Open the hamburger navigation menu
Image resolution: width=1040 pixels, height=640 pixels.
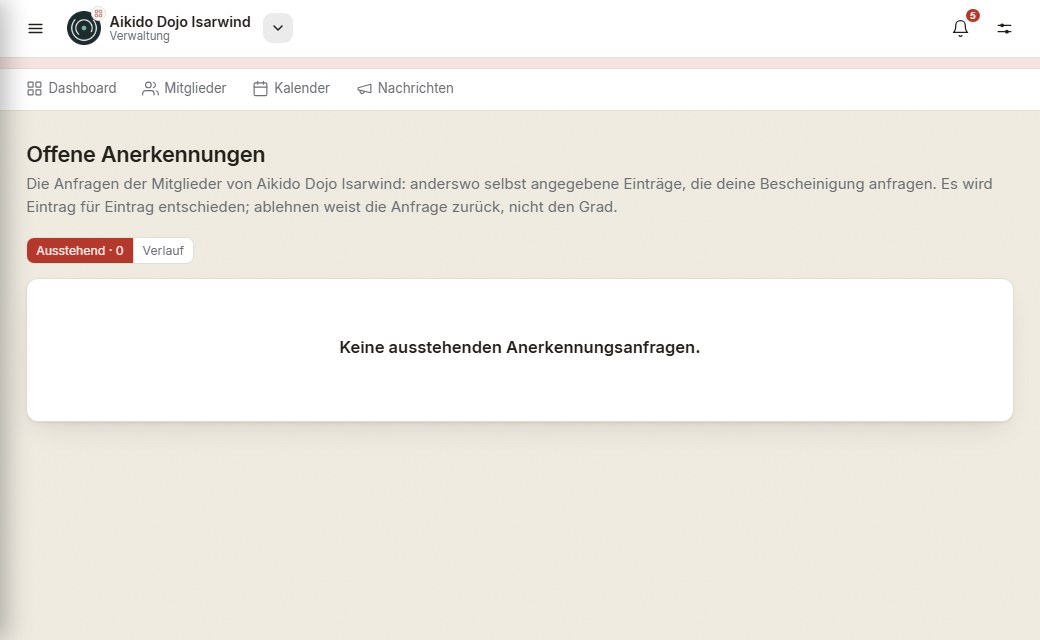[x=35, y=29]
